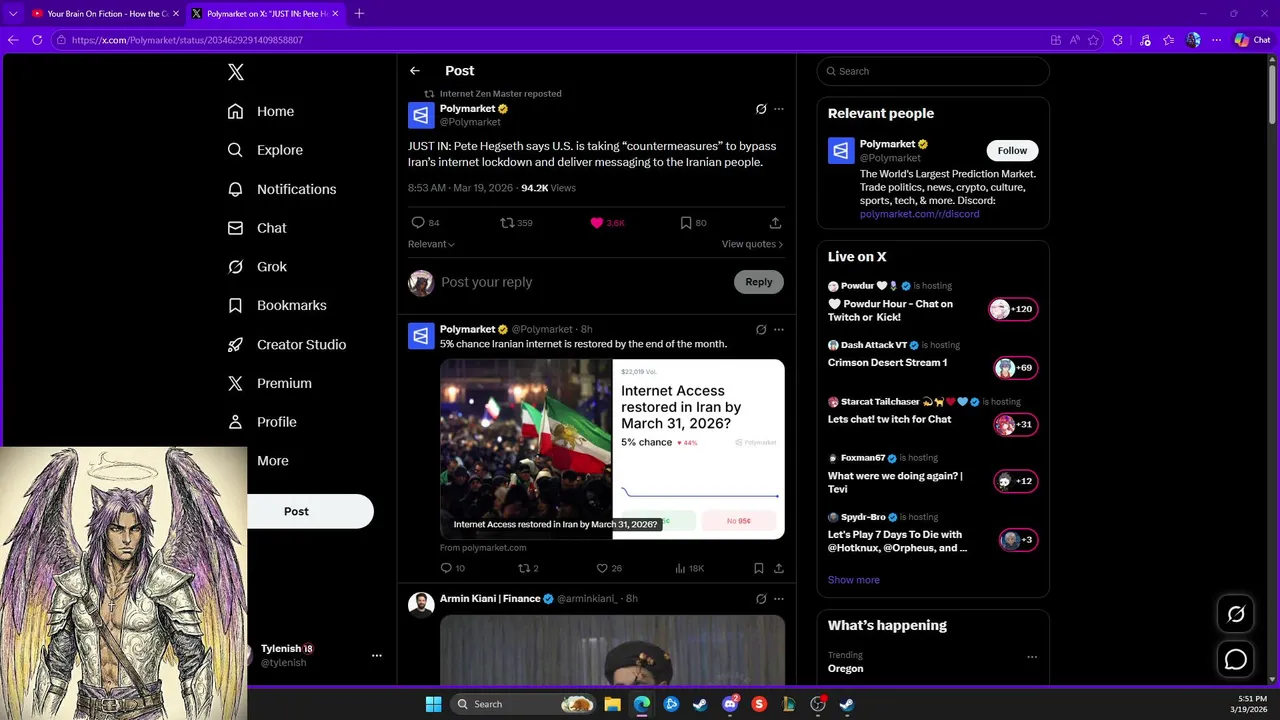Open File Explorer from the taskbar
This screenshot has height=720, width=1280.
tap(612, 704)
